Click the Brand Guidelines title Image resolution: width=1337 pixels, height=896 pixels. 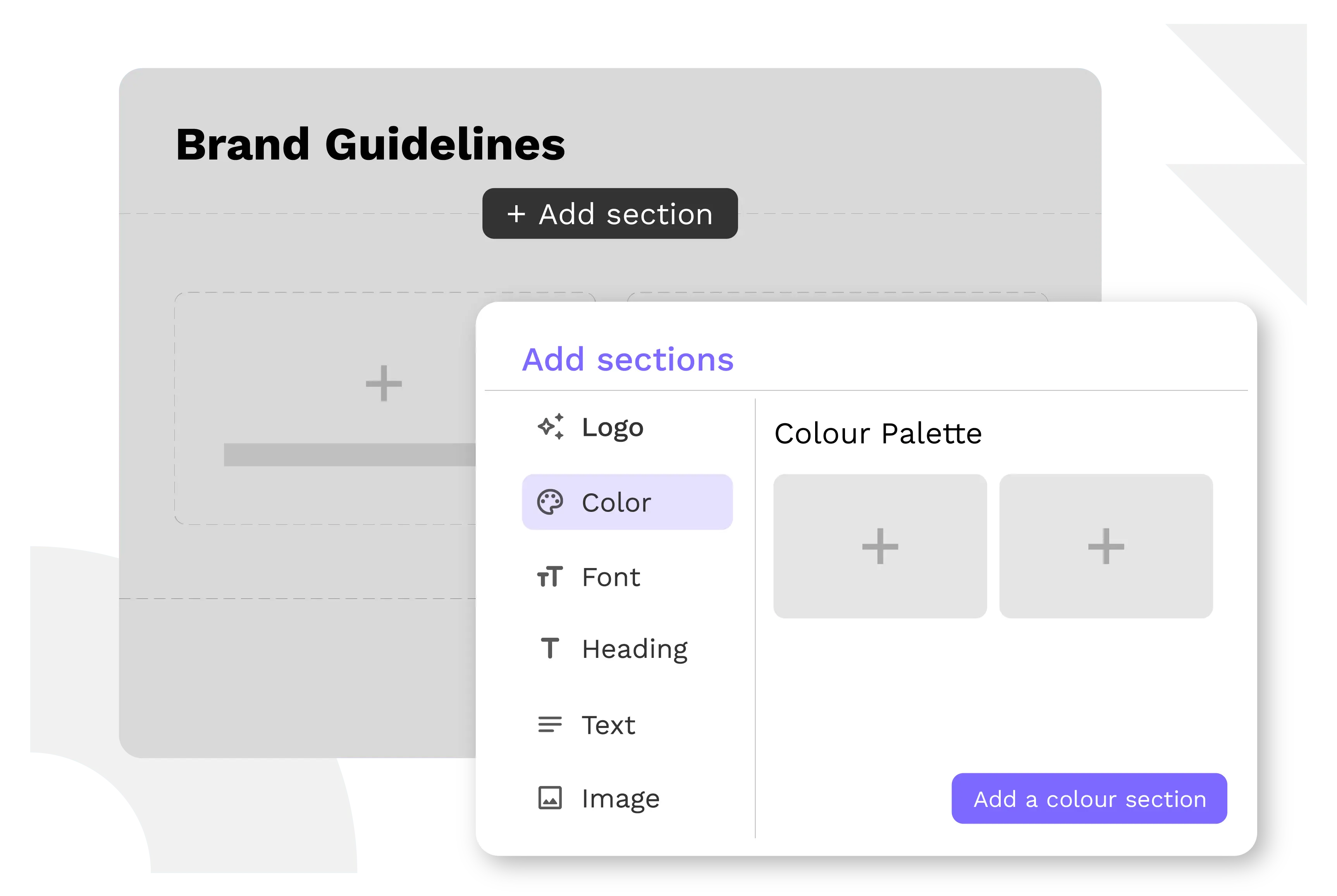click(370, 144)
